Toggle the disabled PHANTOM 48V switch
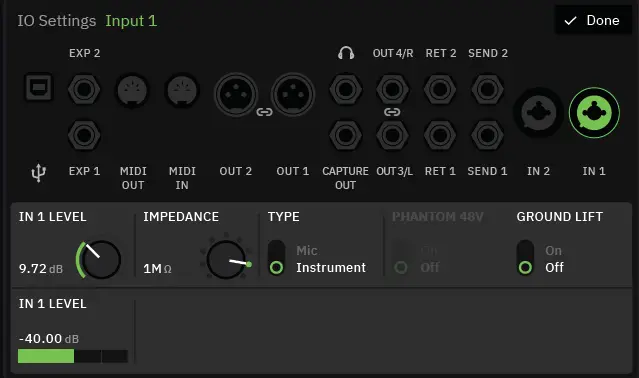The width and height of the screenshot is (639, 378). (401, 257)
